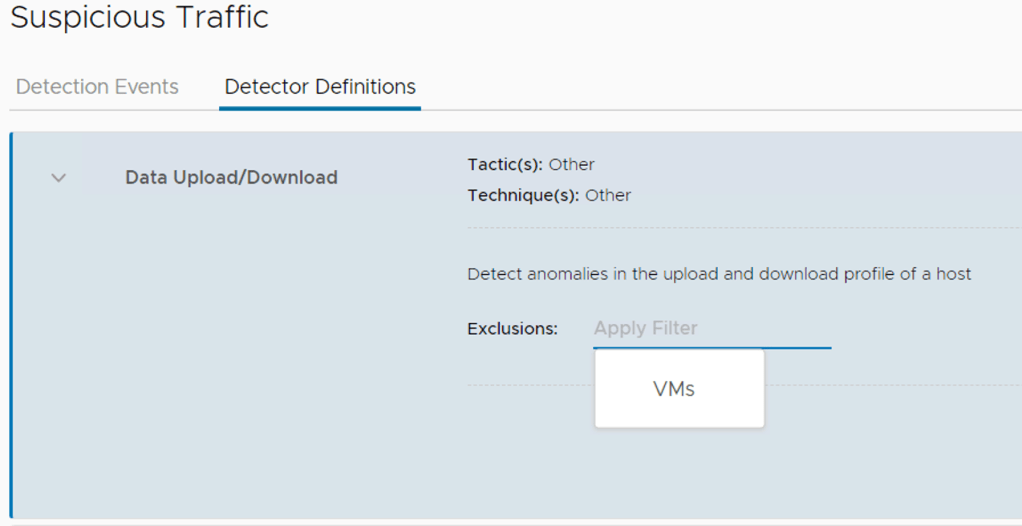1022x526 pixels.
Task: Choose VMs from the filter dropdown
Action: click(674, 389)
